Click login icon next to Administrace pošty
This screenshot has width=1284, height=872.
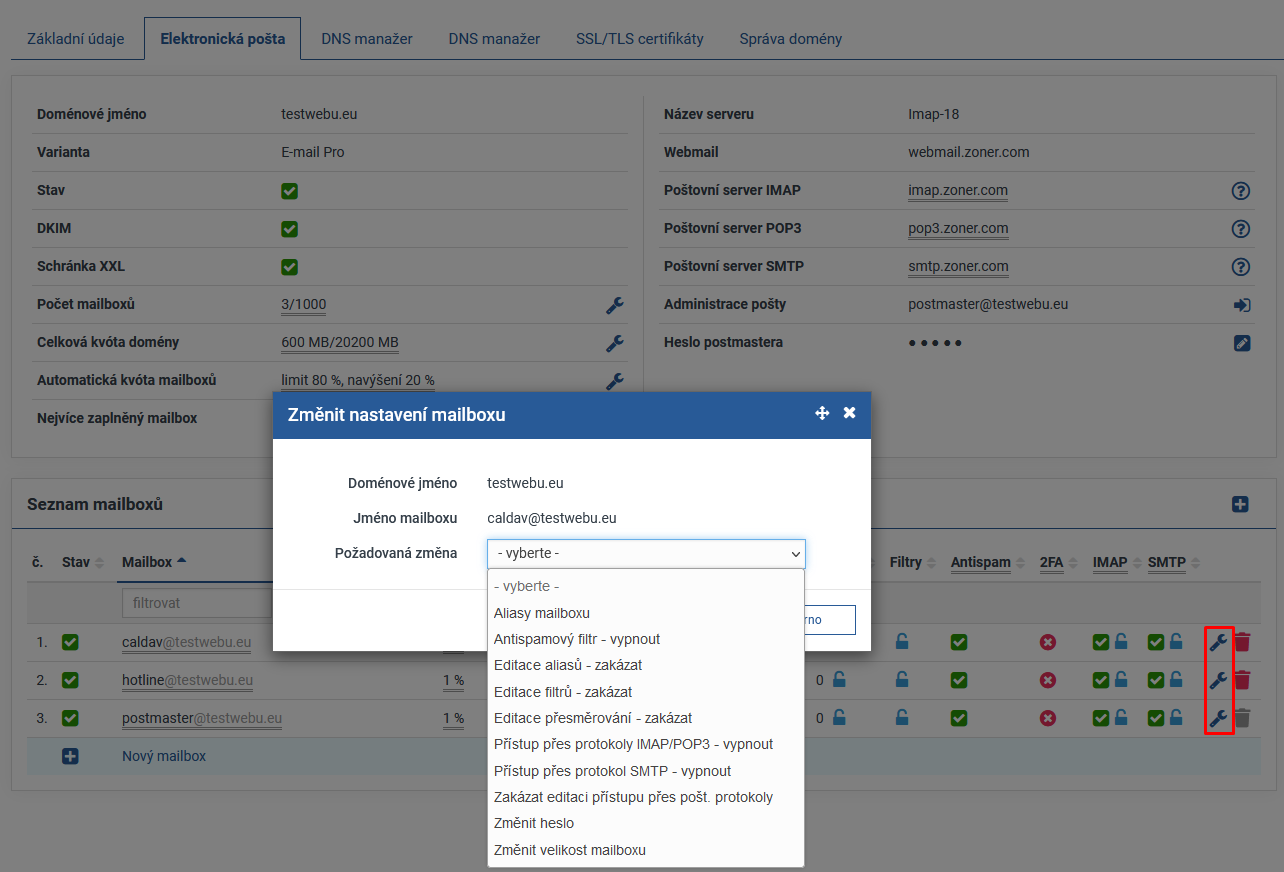coord(1241,305)
